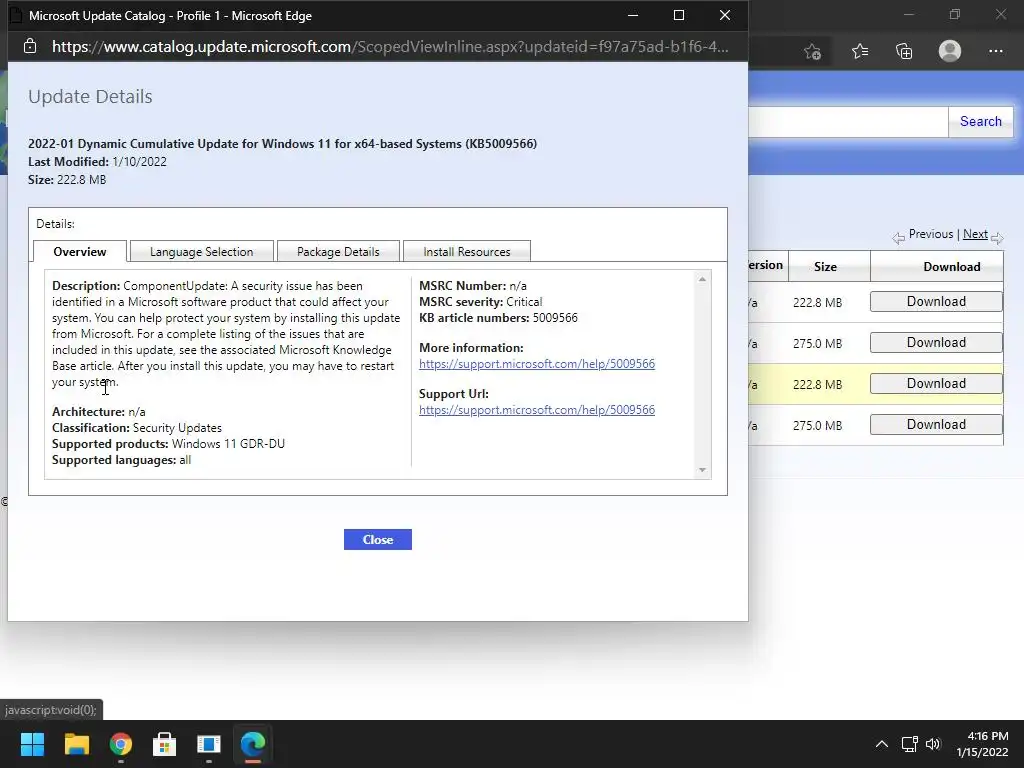Click the lock site-info icon in address bar

tap(30, 46)
